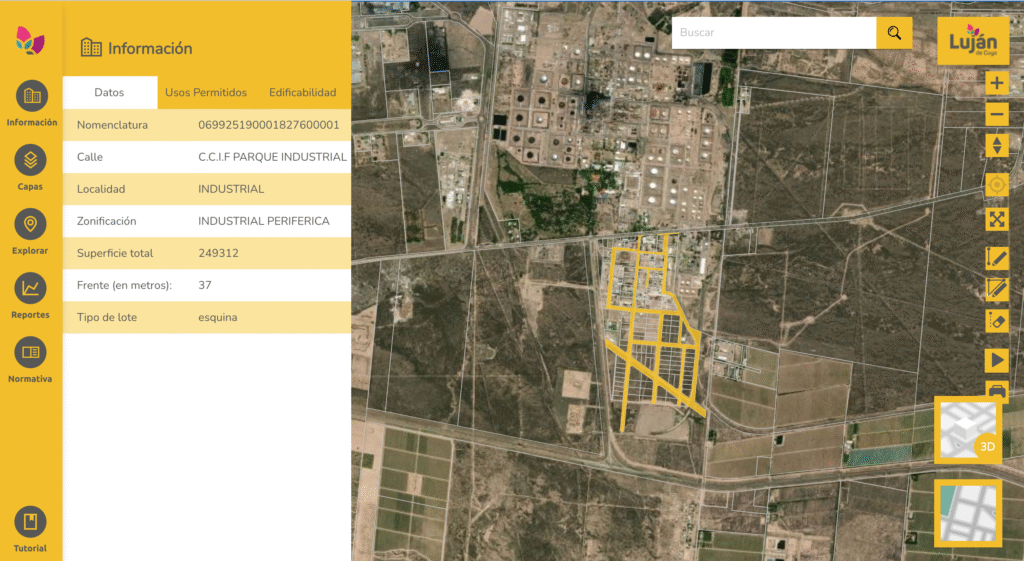
Task: Select the line measurement drawing tool
Action: click(996, 257)
